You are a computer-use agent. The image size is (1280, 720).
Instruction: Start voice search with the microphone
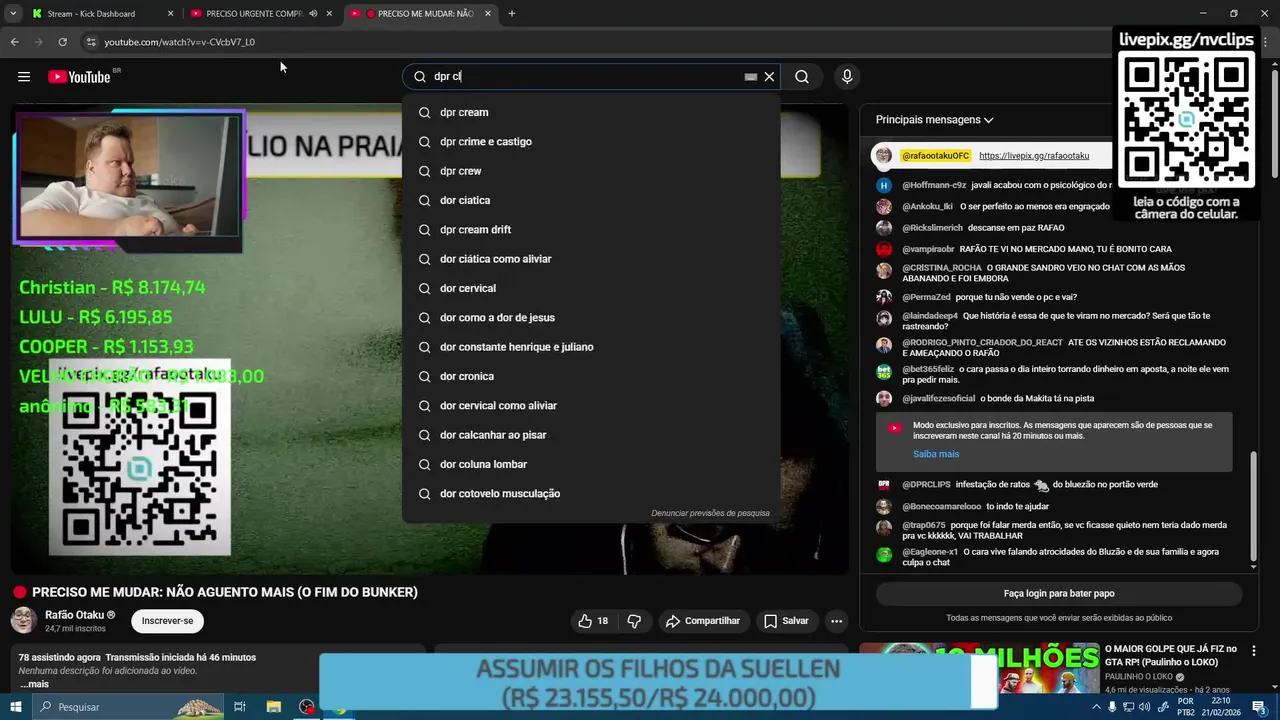pyautogui.click(x=847, y=77)
